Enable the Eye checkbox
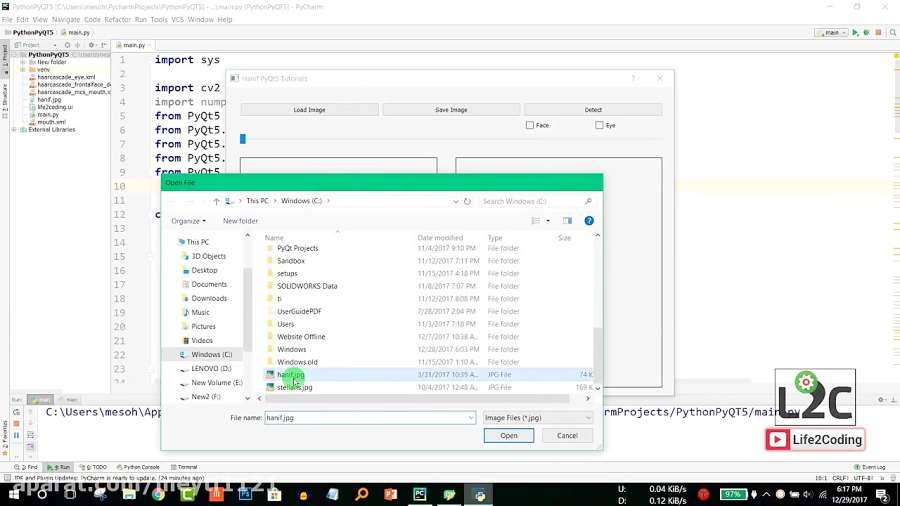The height and width of the screenshot is (506, 900). [x=599, y=126]
